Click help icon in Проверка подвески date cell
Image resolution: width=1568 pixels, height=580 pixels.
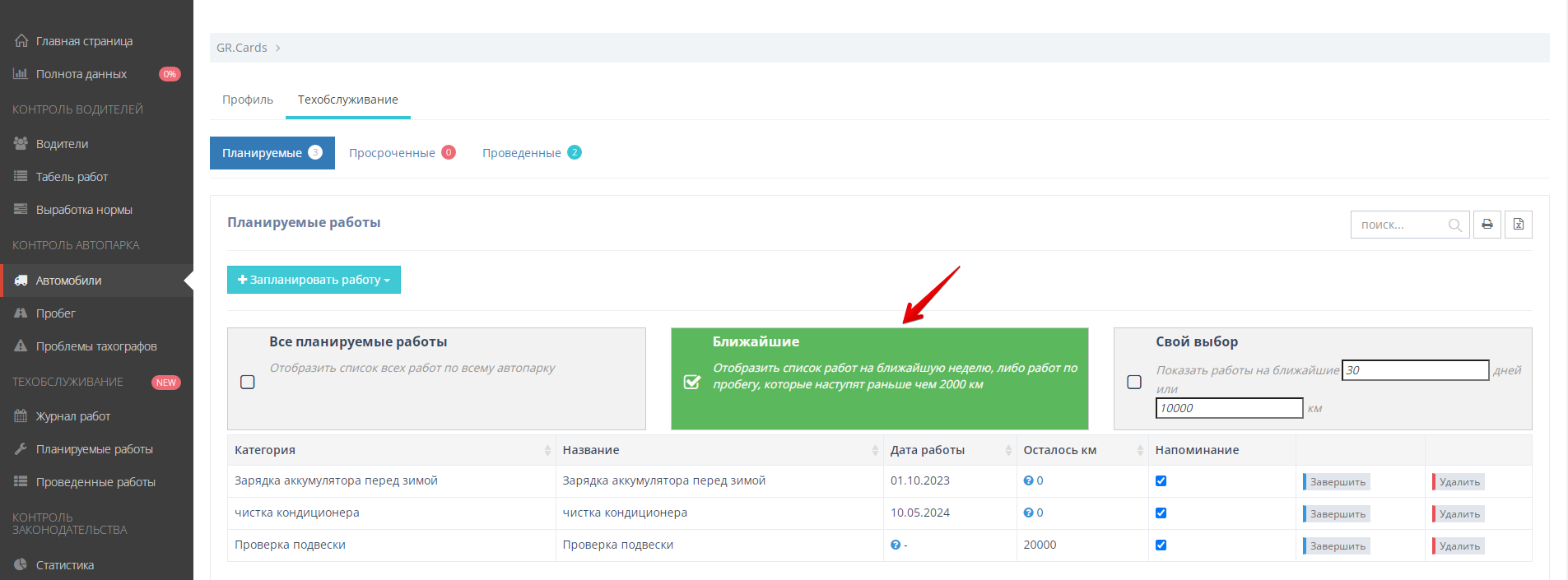click(x=896, y=545)
